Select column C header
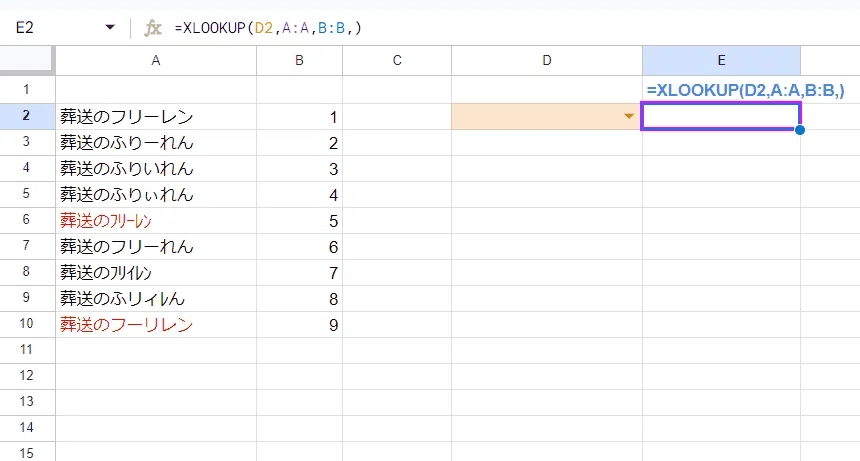 [x=397, y=61]
